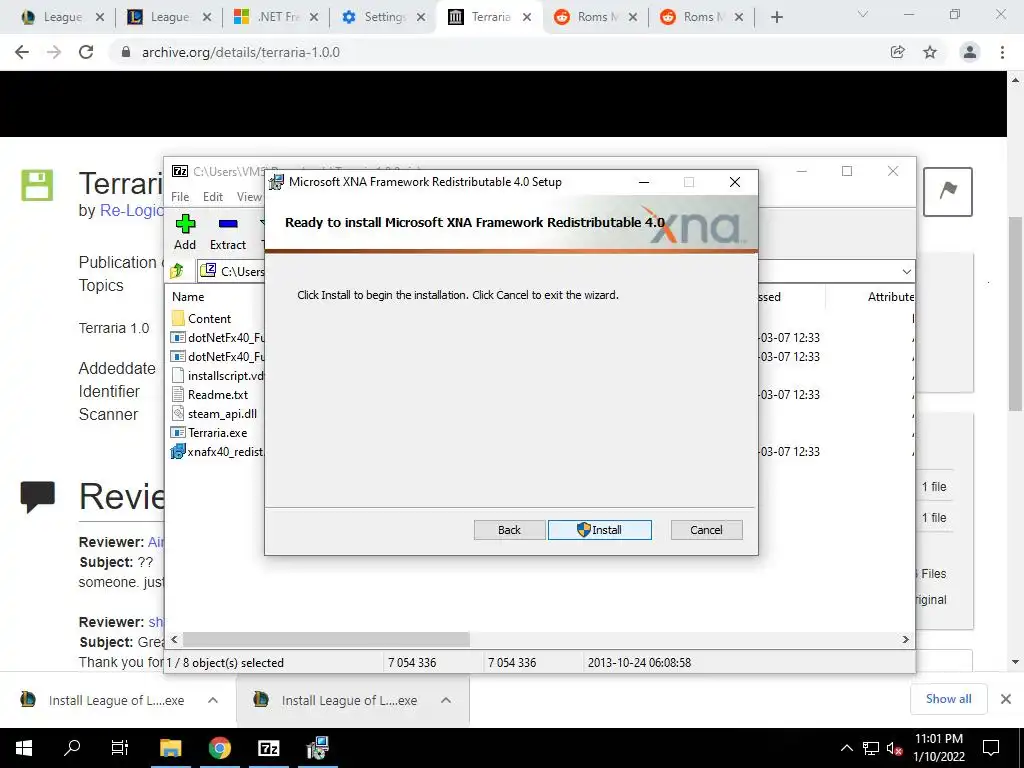
Task: Click the Attributes column header in 7-Zip
Action: (x=890, y=296)
